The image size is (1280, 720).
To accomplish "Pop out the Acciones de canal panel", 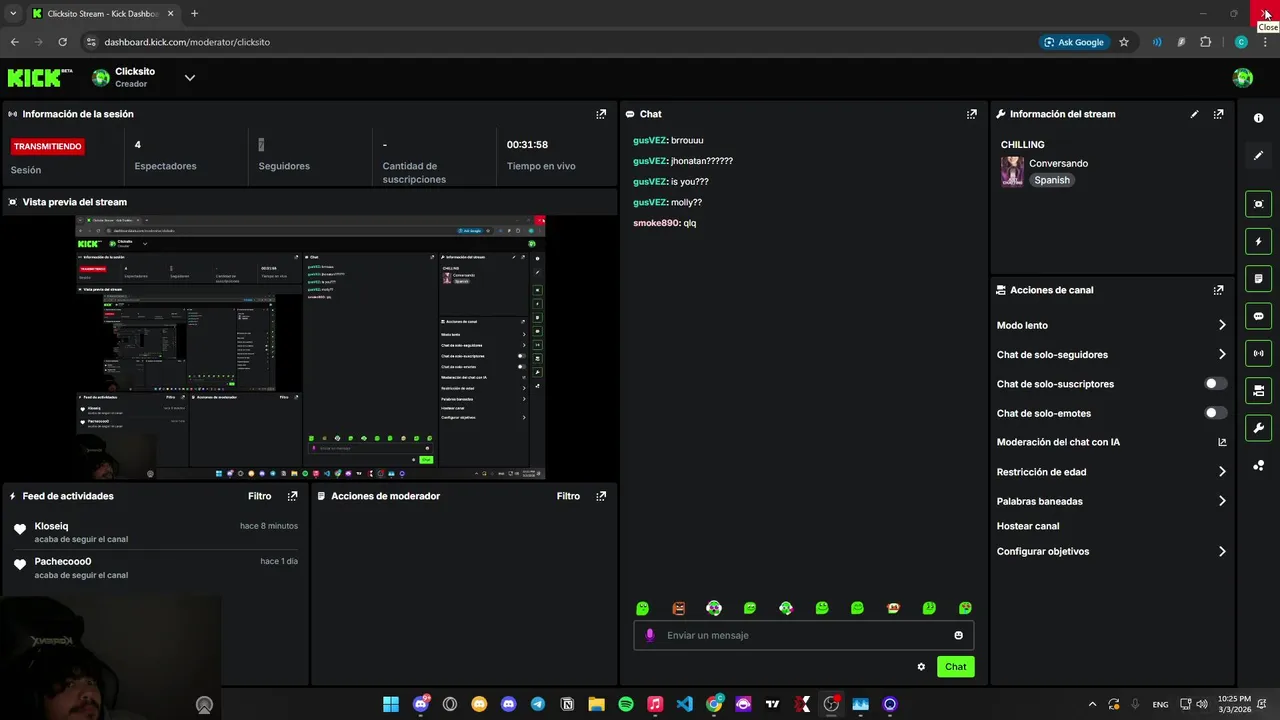I will (1218, 290).
